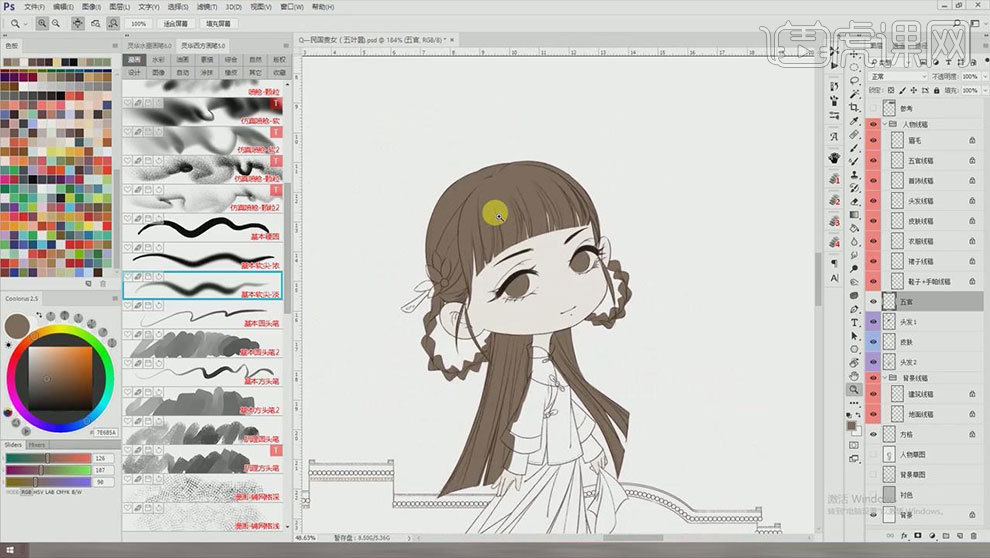This screenshot has width=990, height=558.
Task: Click the new adjustment layer icon
Action: click(932, 535)
